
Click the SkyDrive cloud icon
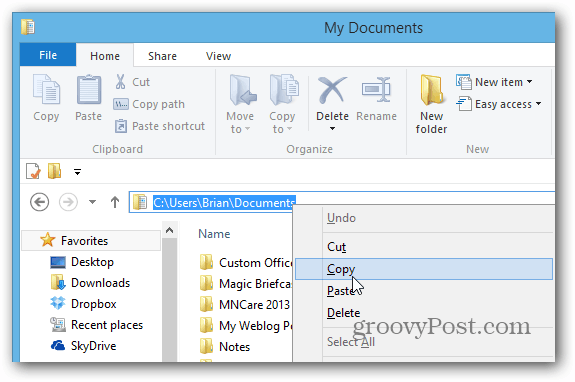(x=58, y=345)
